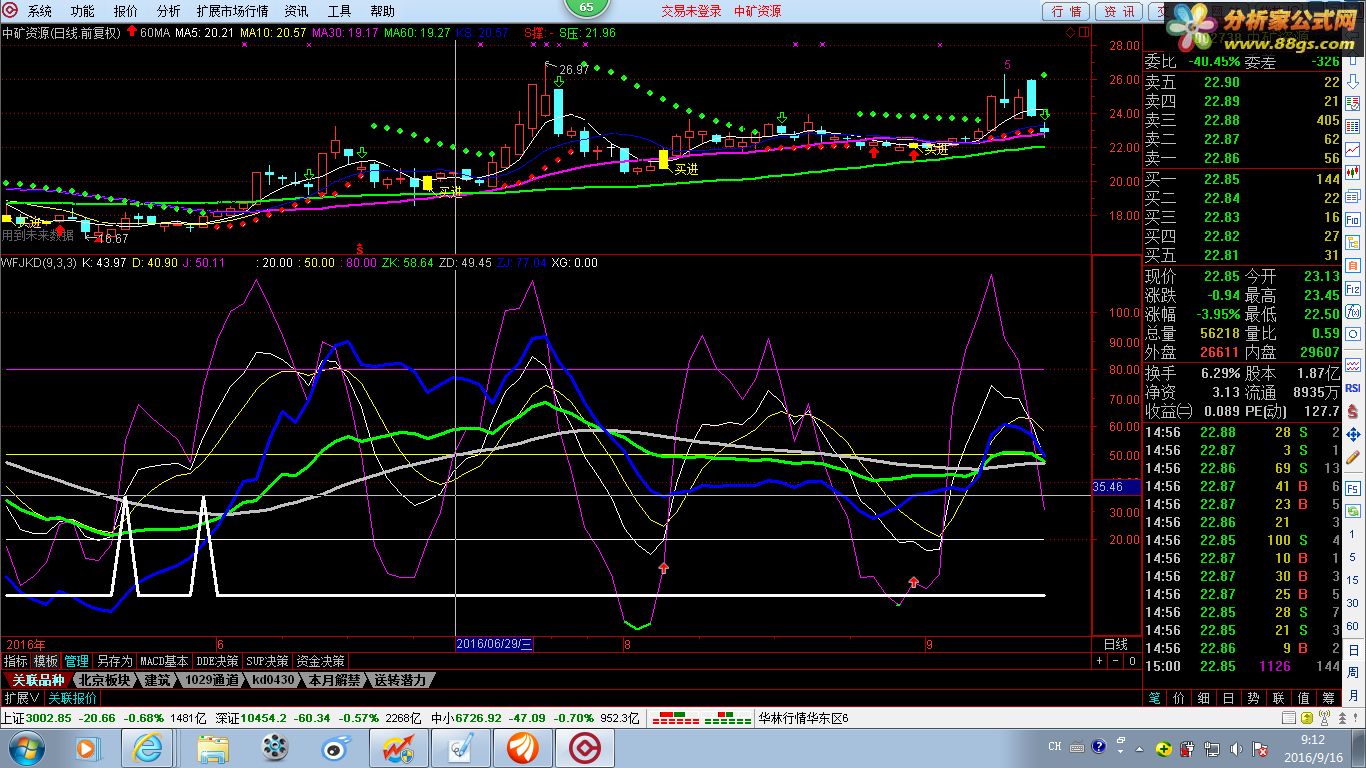Open the 系统 menu
The height and width of the screenshot is (768, 1366).
pyautogui.click(x=40, y=11)
